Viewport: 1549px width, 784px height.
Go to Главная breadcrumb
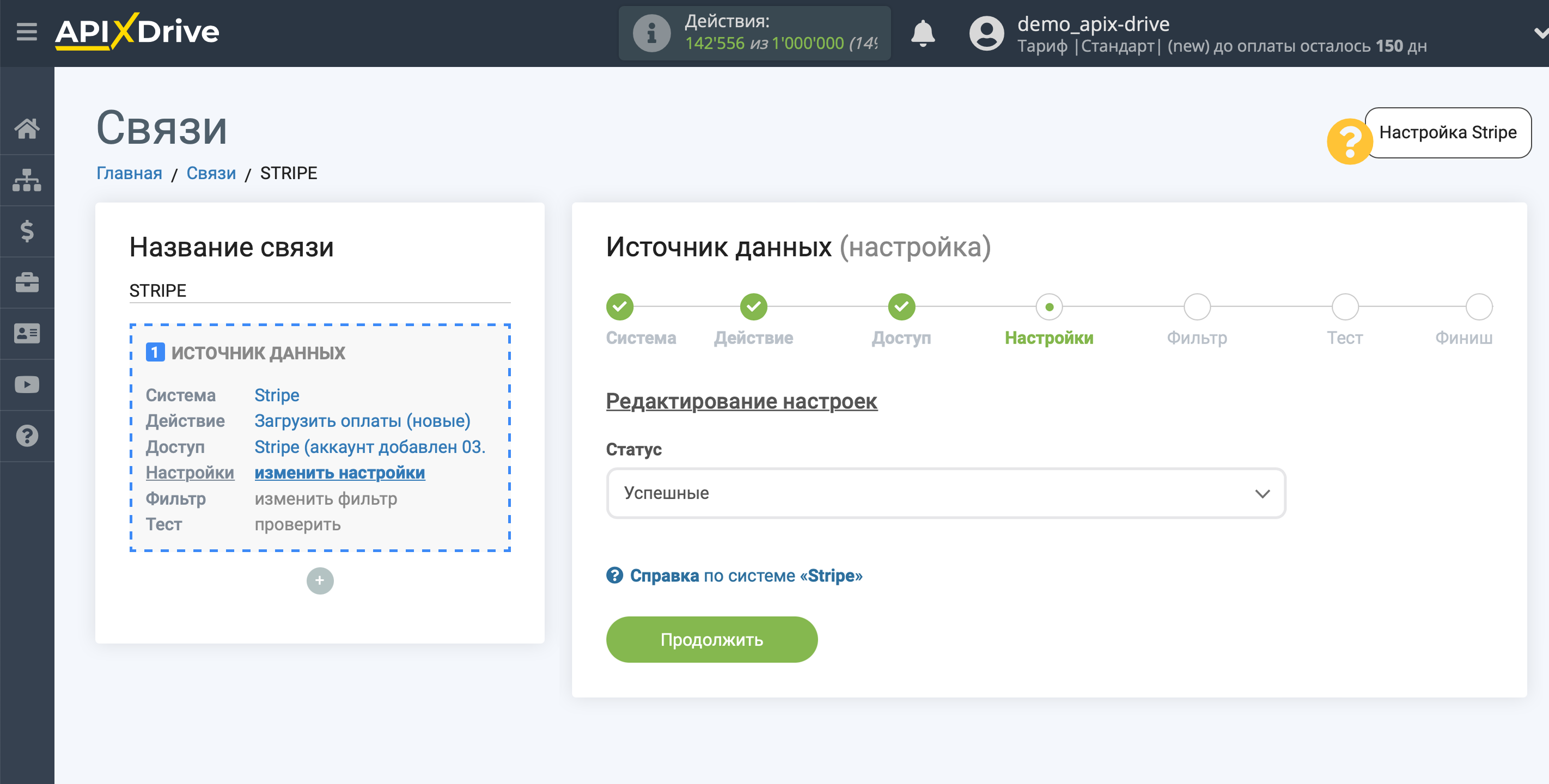click(x=129, y=173)
